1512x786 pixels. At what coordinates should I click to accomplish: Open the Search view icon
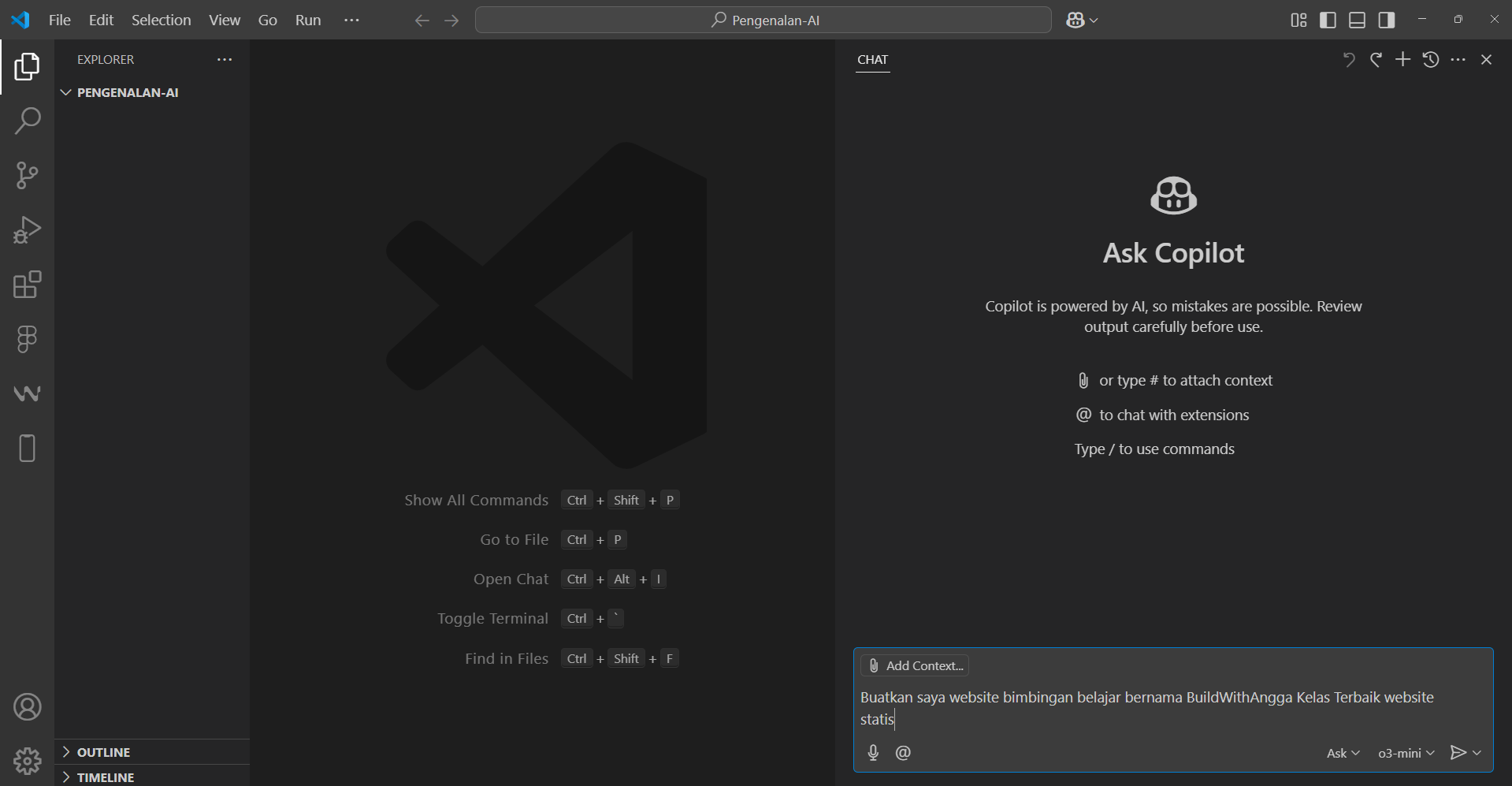point(27,121)
